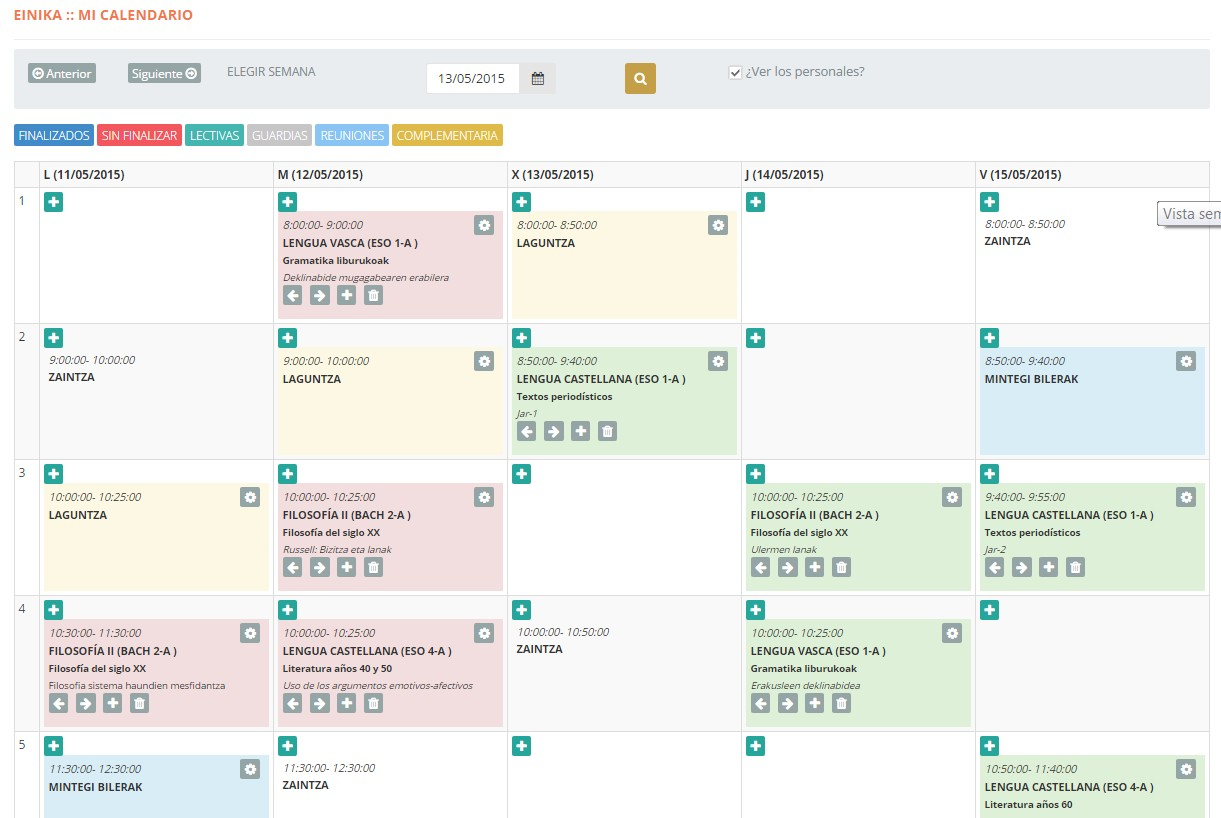Select the GUARDIAS legend tag
The width and height of the screenshot is (1221, 818).
(x=279, y=135)
